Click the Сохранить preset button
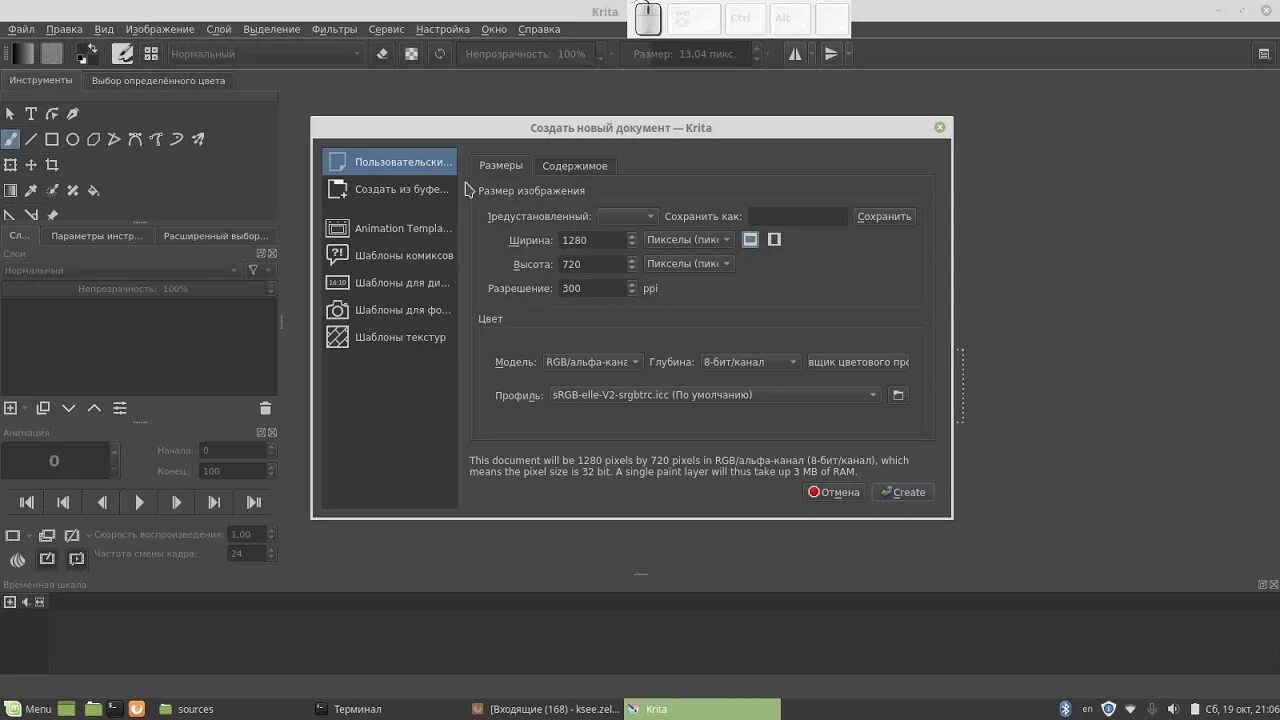 coord(884,216)
